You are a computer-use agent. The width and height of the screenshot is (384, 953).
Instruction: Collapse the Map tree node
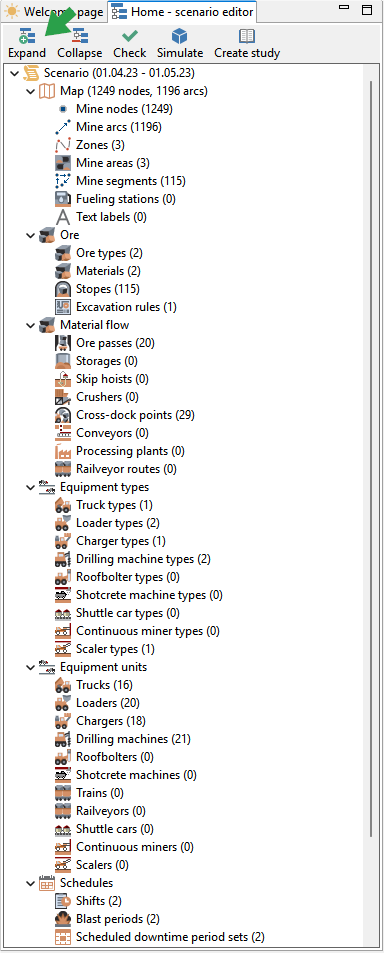pos(31,92)
